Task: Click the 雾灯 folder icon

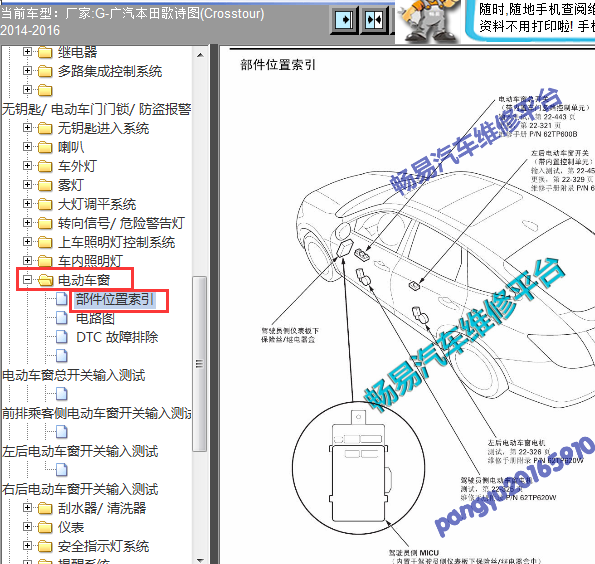Action: point(45,185)
